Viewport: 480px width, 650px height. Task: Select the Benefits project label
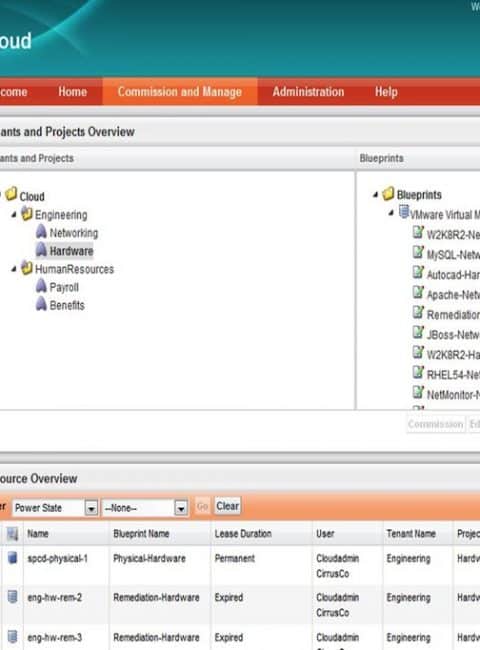(x=67, y=306)
